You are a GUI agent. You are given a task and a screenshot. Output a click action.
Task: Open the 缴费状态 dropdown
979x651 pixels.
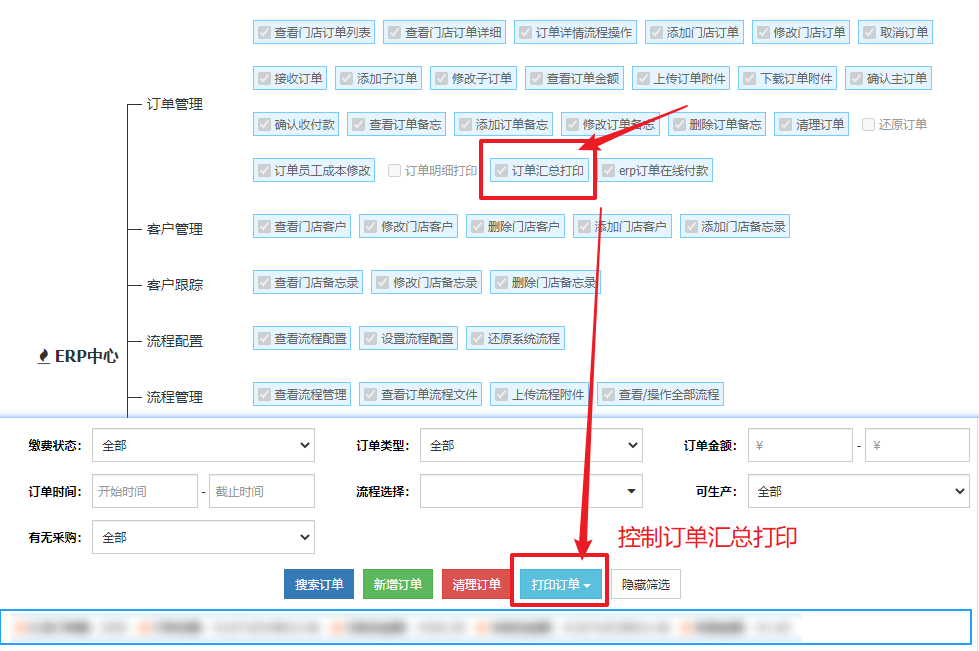point(203,445)
